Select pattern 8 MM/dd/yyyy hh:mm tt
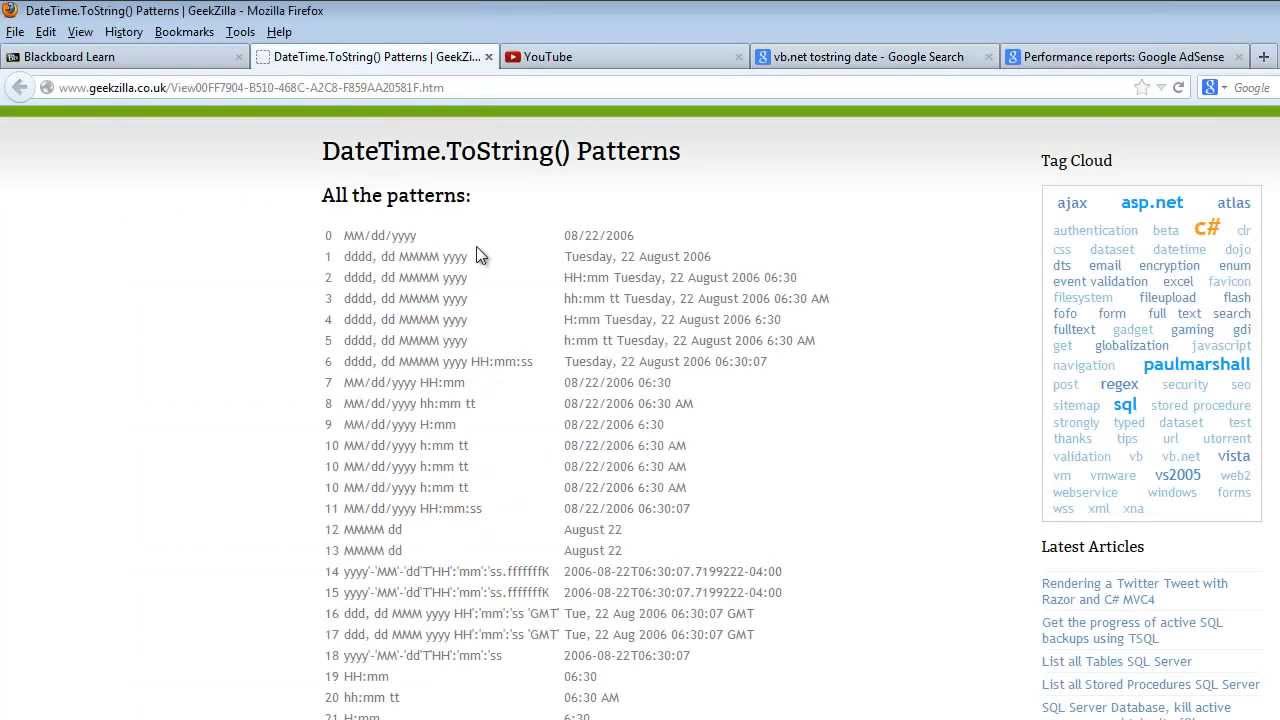 coord(410,404)
